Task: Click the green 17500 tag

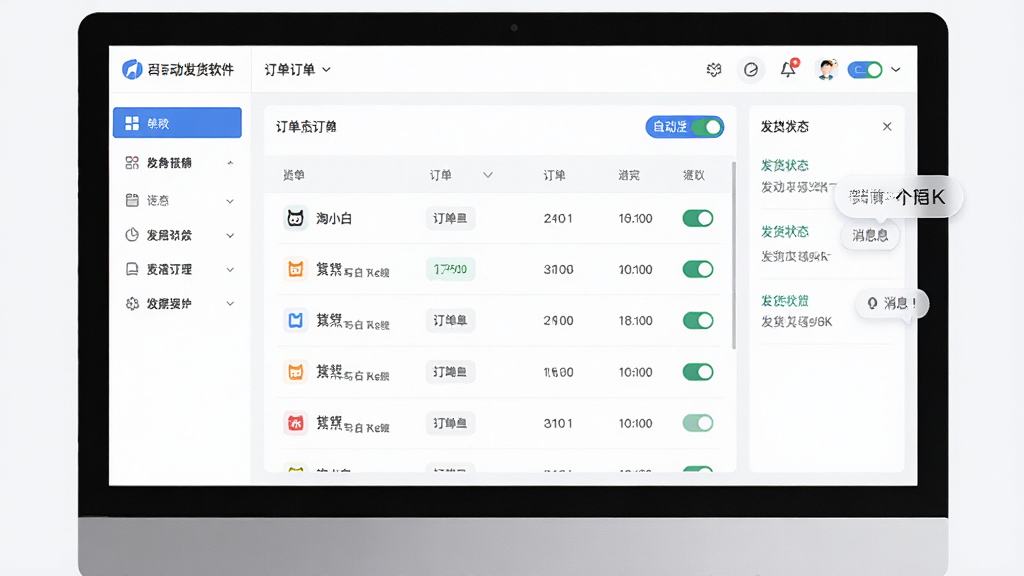Action: coord(450,269)
